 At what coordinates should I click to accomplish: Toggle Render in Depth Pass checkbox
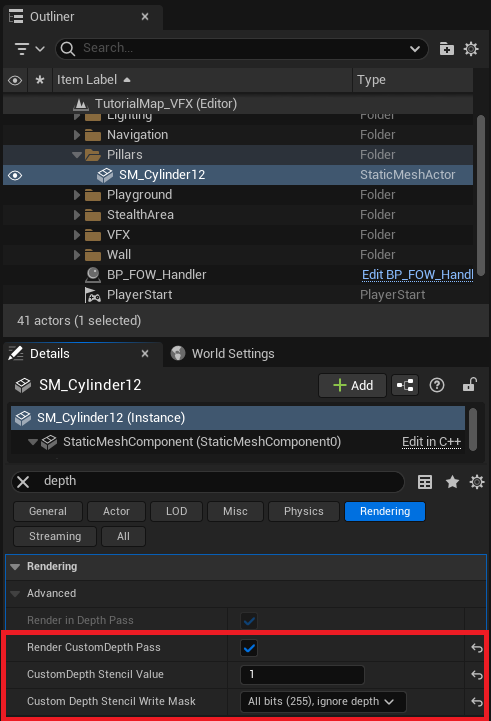(249, 621)
